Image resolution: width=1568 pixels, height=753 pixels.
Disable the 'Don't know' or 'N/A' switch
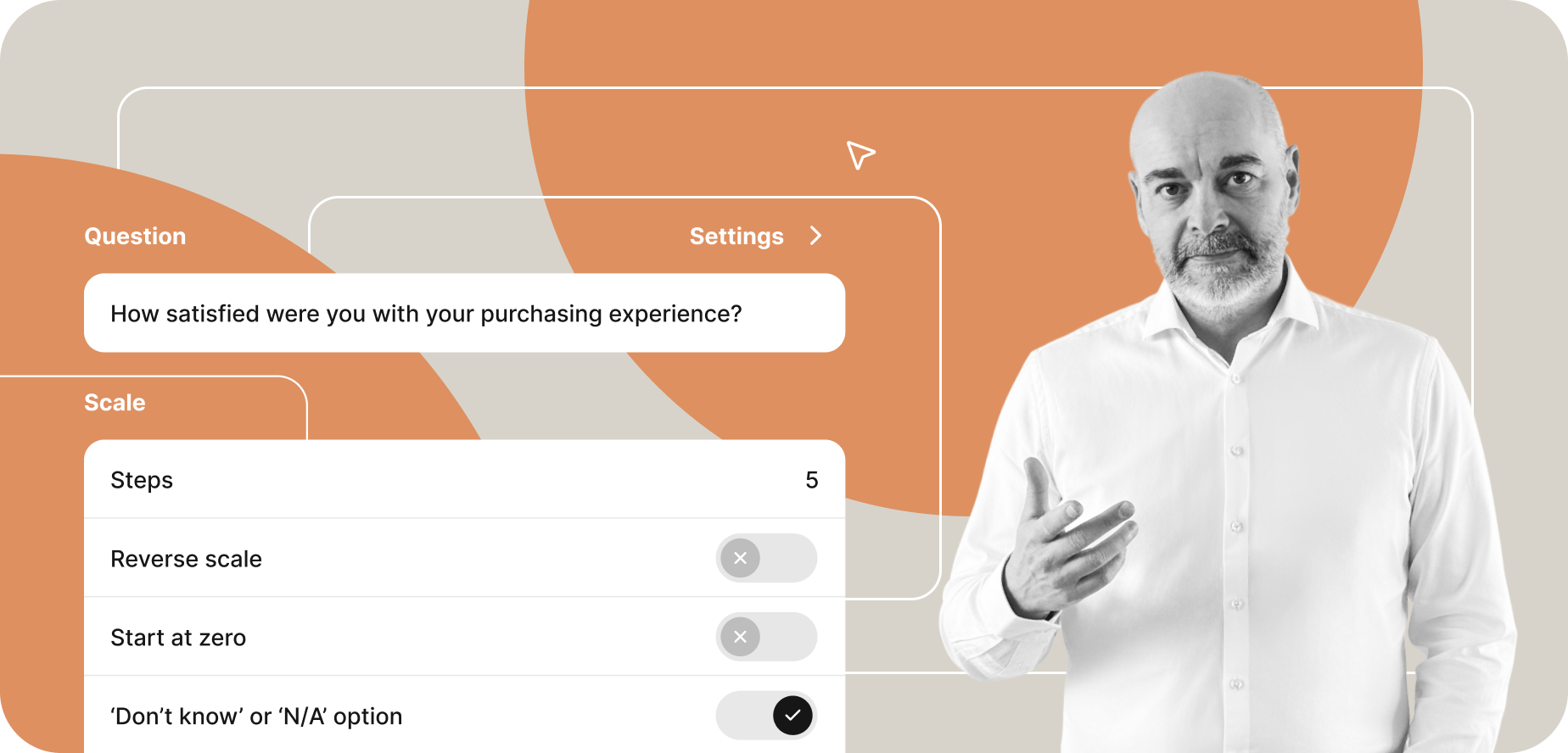[766, 716]
